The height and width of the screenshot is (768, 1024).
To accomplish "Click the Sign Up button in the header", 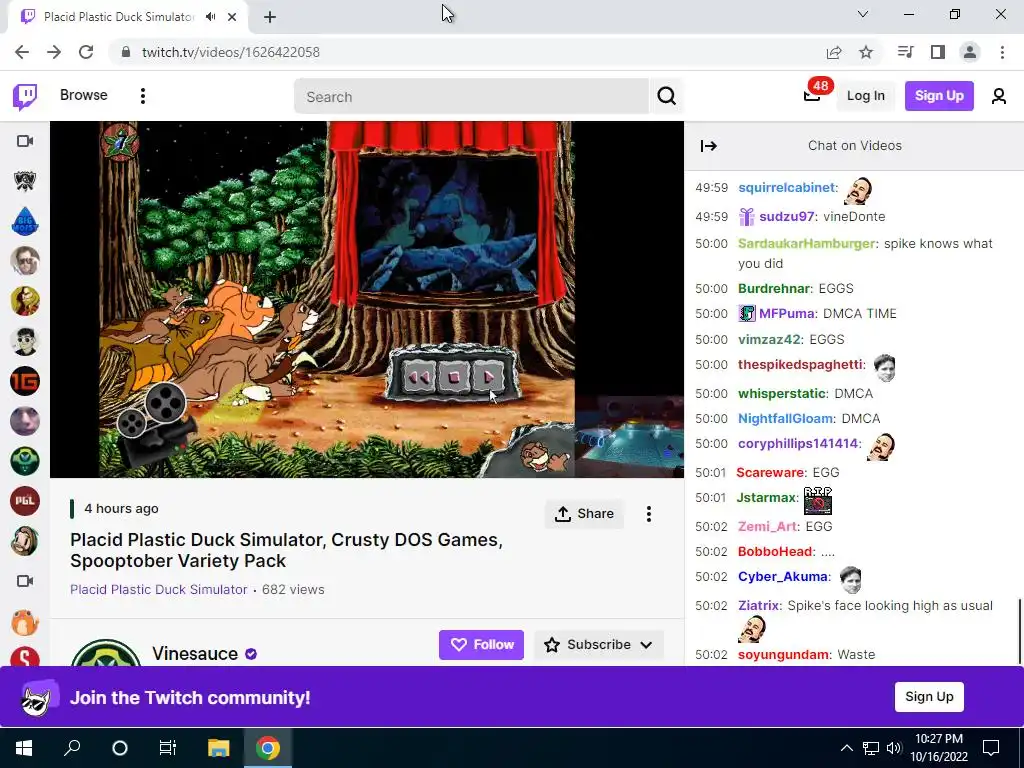I will pyautogui.click(x=939, y=96).
